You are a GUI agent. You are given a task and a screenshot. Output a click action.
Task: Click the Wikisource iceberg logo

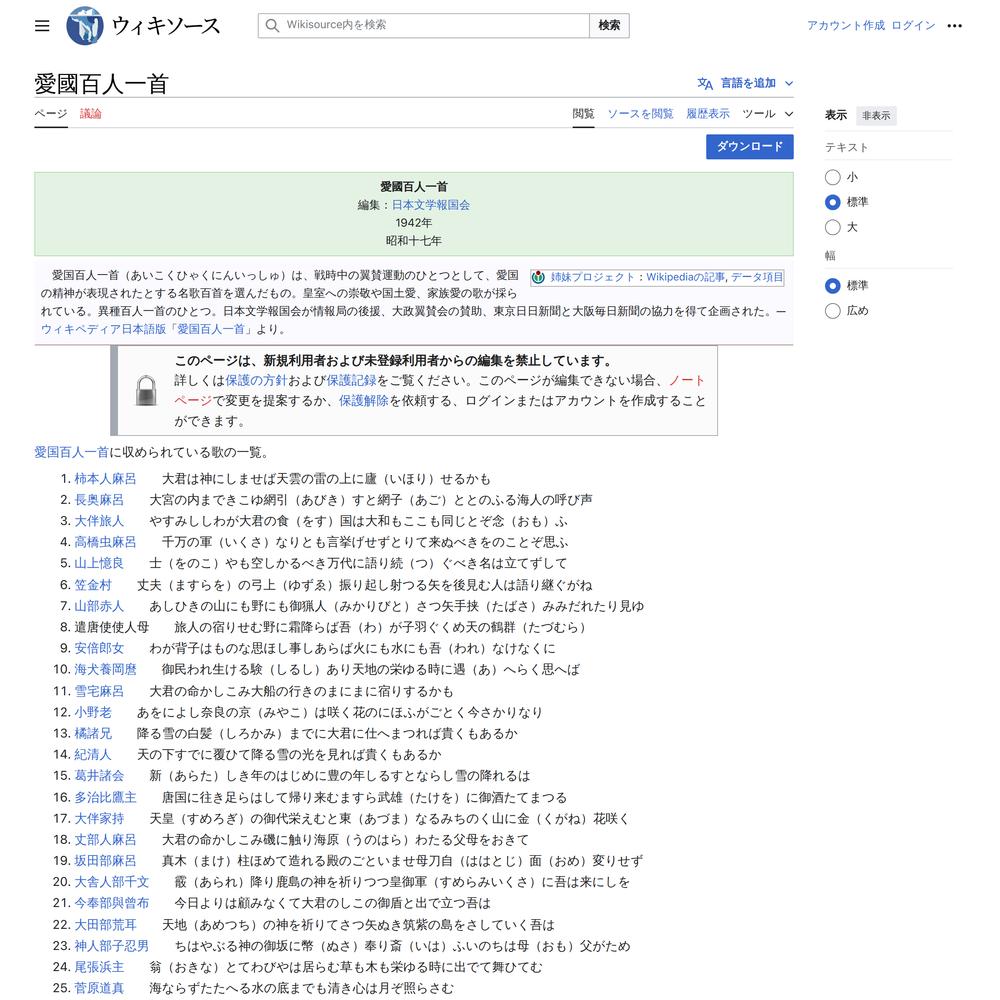coord(85,26)
